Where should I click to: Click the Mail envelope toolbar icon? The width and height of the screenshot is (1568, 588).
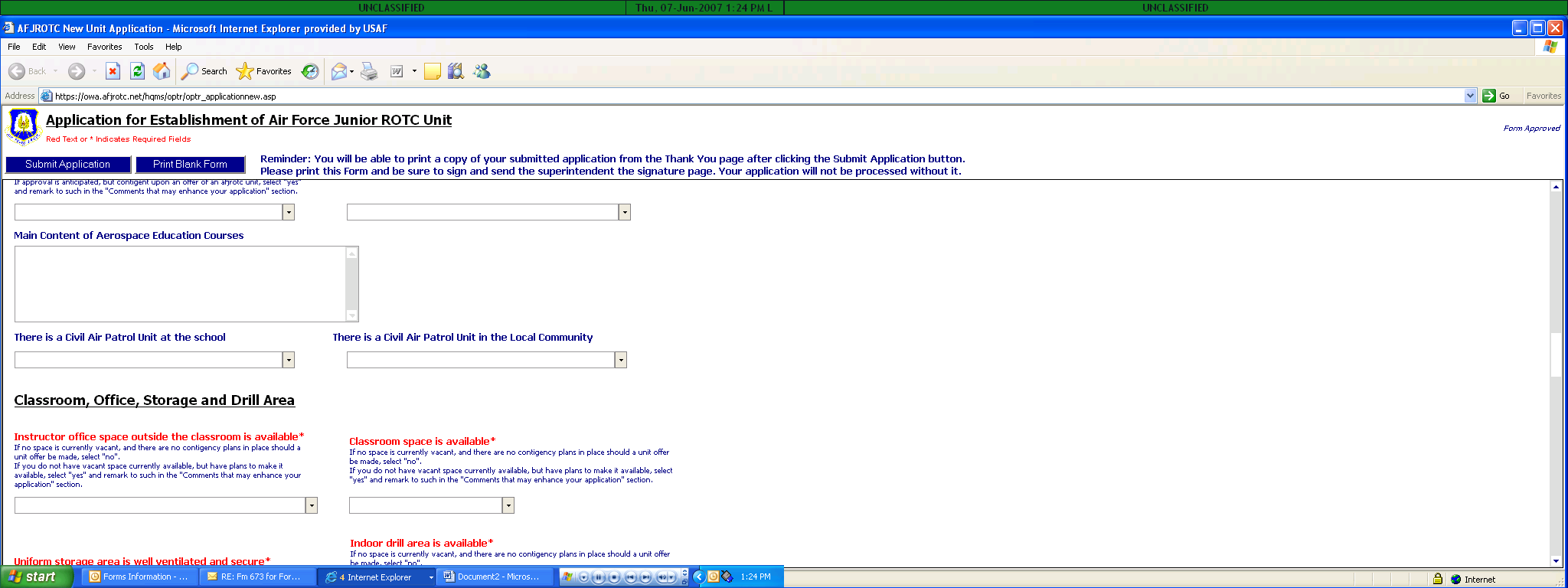[339, 71]
